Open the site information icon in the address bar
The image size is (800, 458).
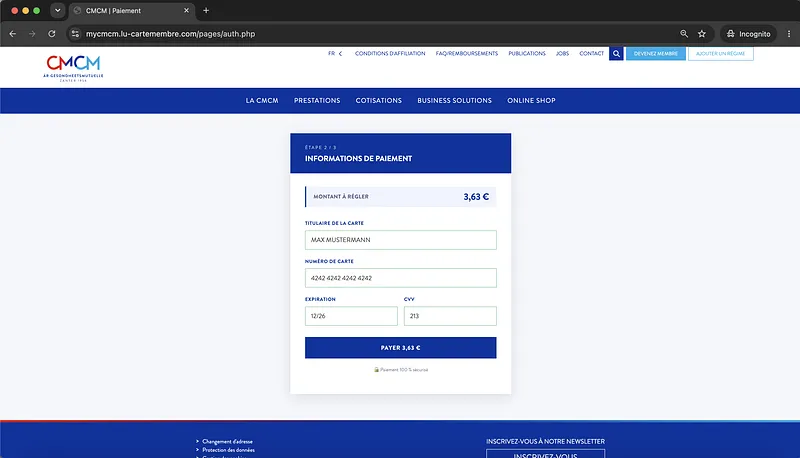click(75, 34)
